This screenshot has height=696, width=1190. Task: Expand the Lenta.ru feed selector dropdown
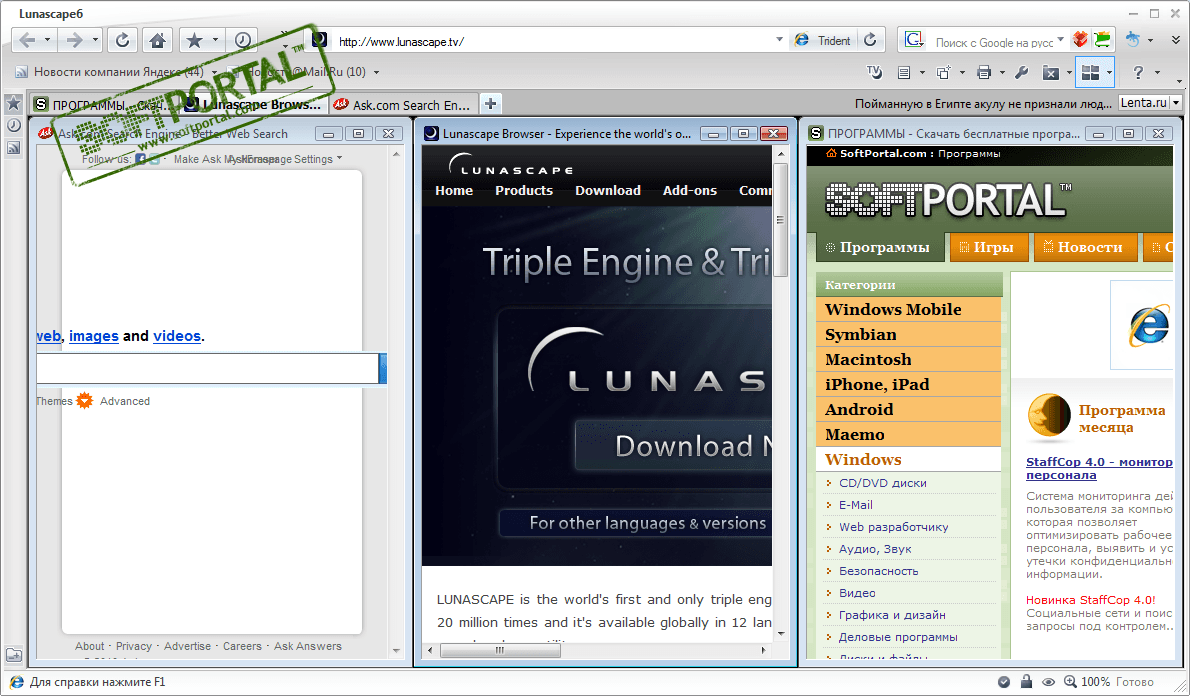[x=1176, y=102]
